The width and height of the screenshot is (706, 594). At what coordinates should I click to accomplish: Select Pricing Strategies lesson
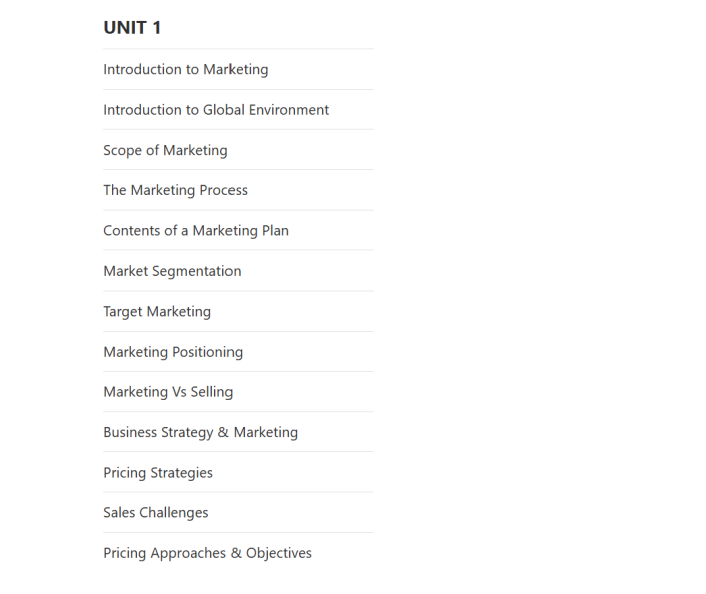point(158,473)
